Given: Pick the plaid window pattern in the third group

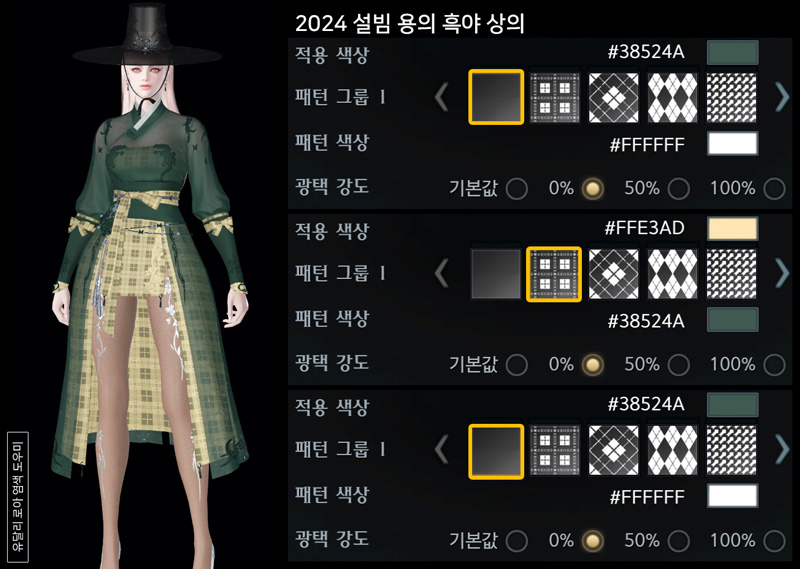Looking at the screenshot, I should pos(555,451).
